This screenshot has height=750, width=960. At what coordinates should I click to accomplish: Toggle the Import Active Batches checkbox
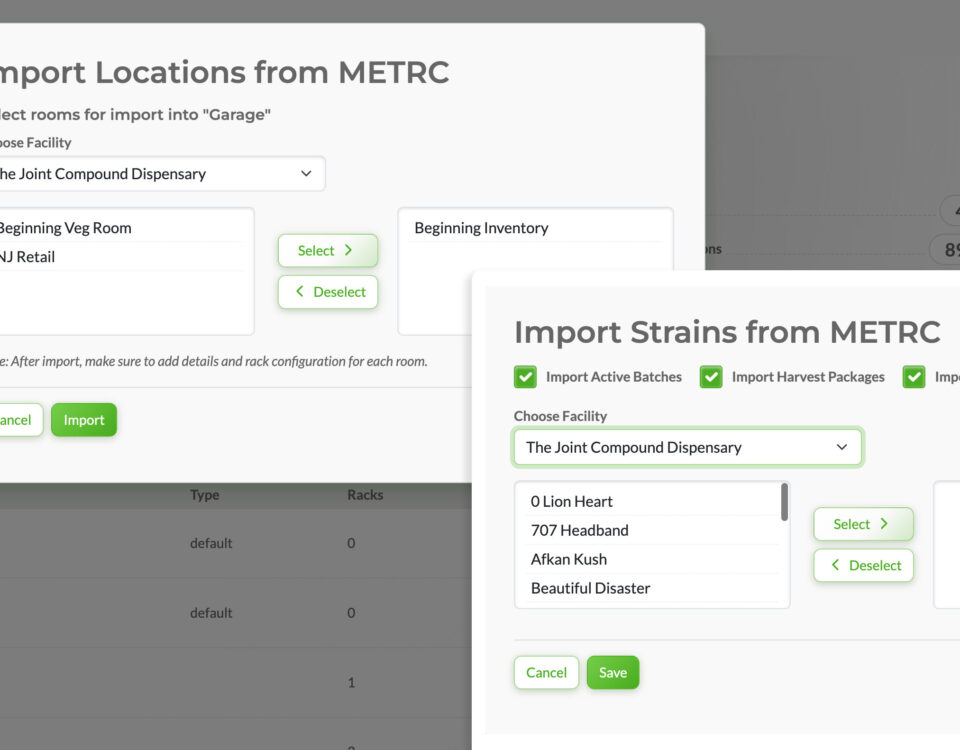coord(525,377)
